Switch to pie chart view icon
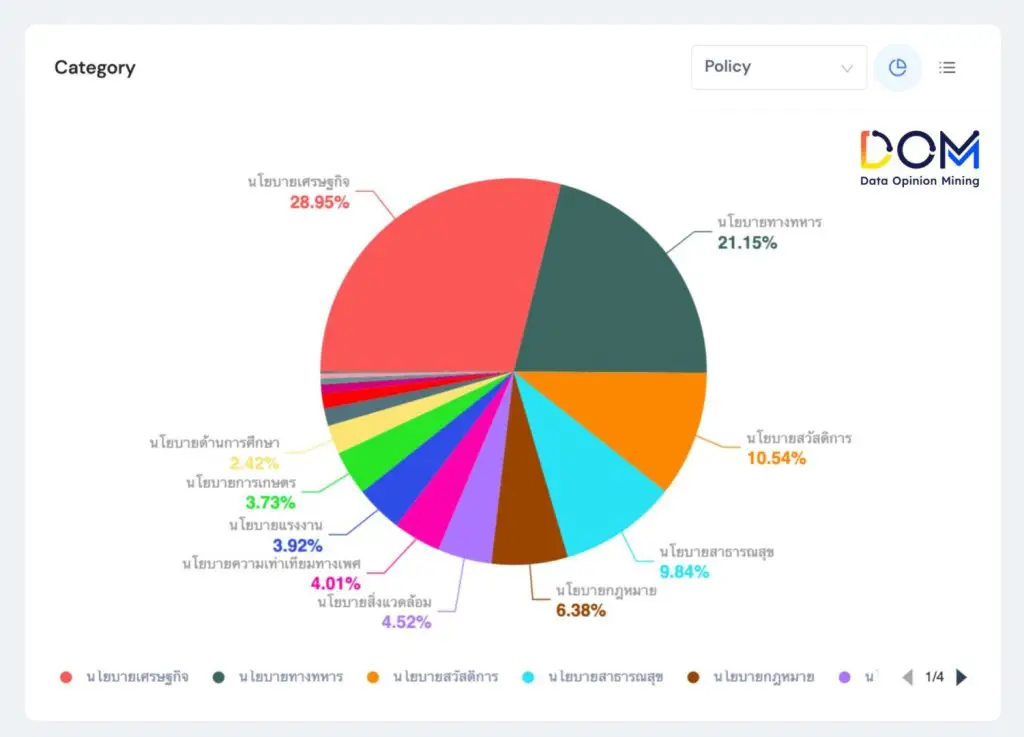1024x737 pixels. pyautogui.click(x=897, y=67)
